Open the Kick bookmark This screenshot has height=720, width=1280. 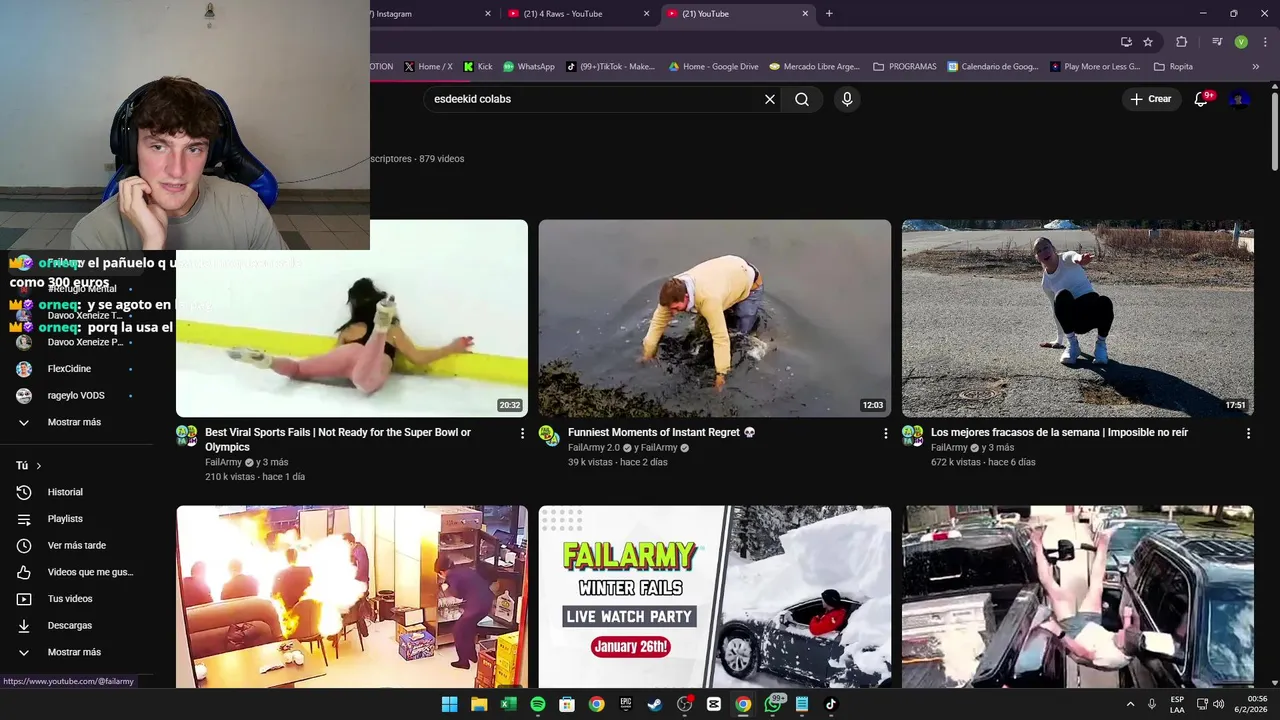coord(478,67)
